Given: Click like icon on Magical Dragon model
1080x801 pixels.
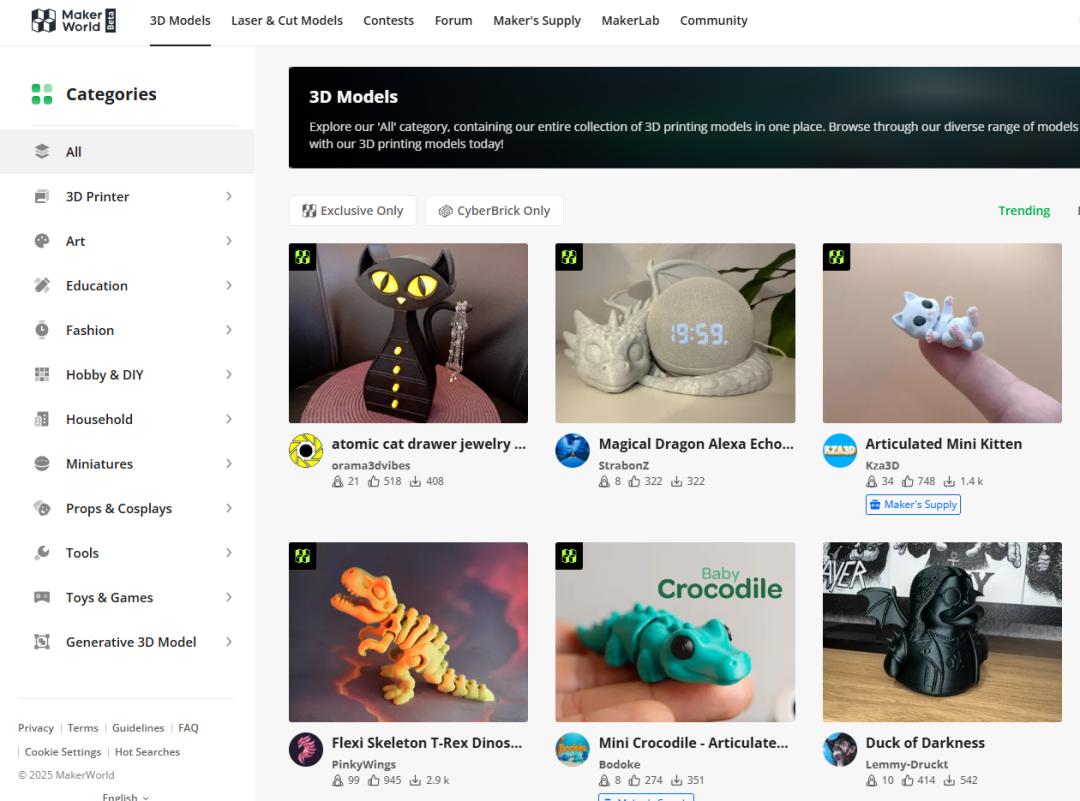Looking at the screenshot, I should pyautogui.click(x=634, y=482).
